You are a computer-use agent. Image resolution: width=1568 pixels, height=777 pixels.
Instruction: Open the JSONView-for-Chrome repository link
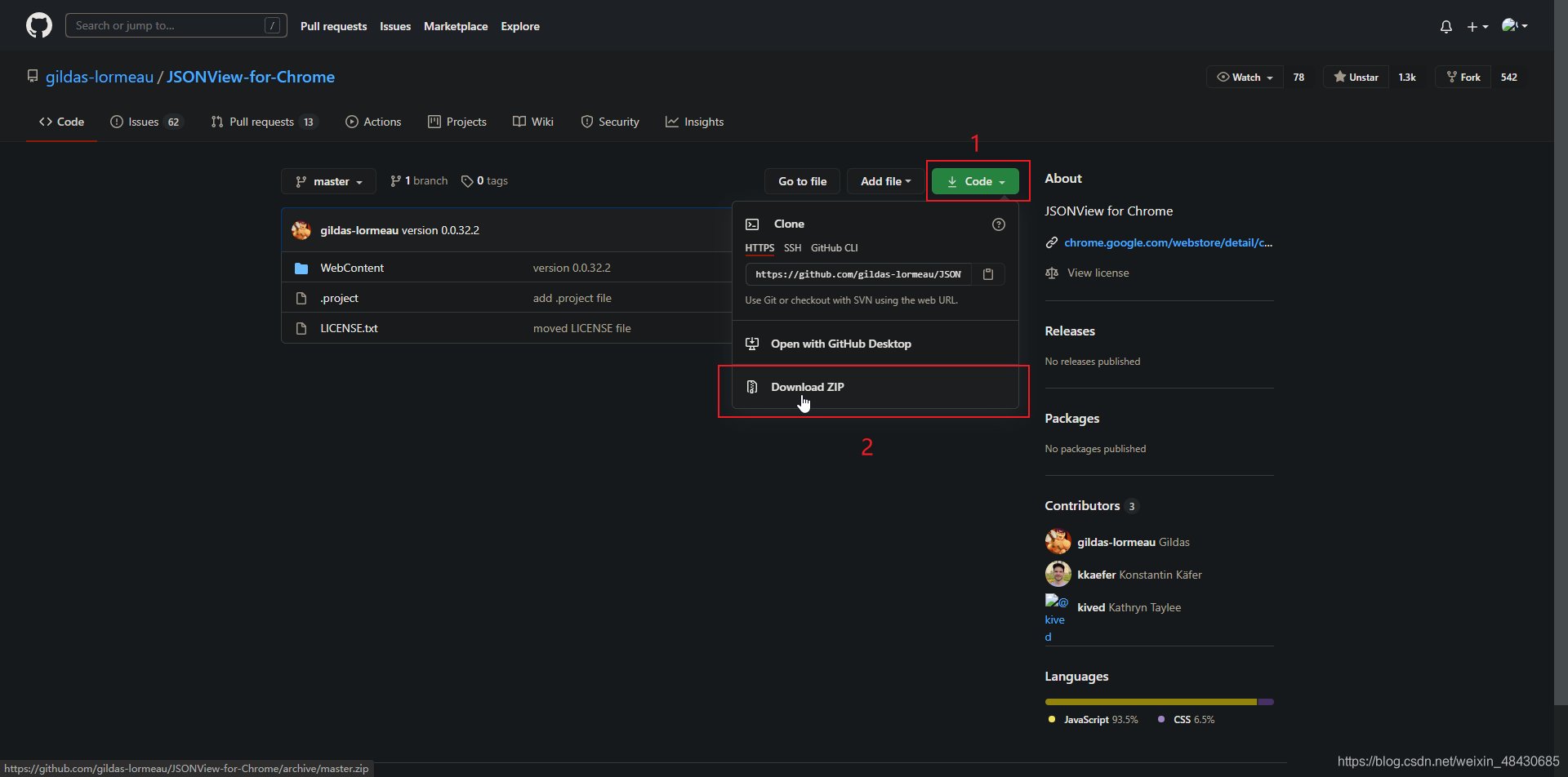251,77
